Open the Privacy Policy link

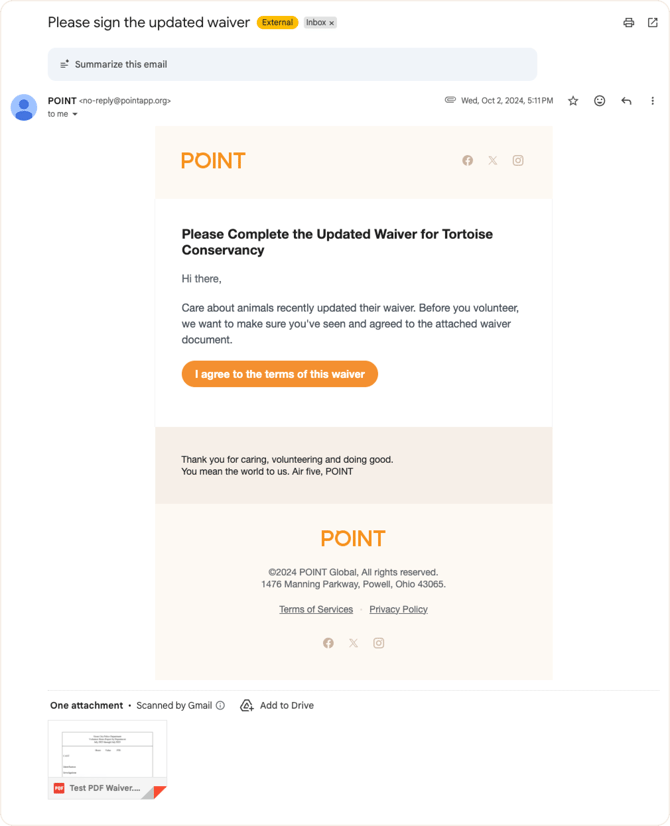pyautogui.click(x=398, y=609)
